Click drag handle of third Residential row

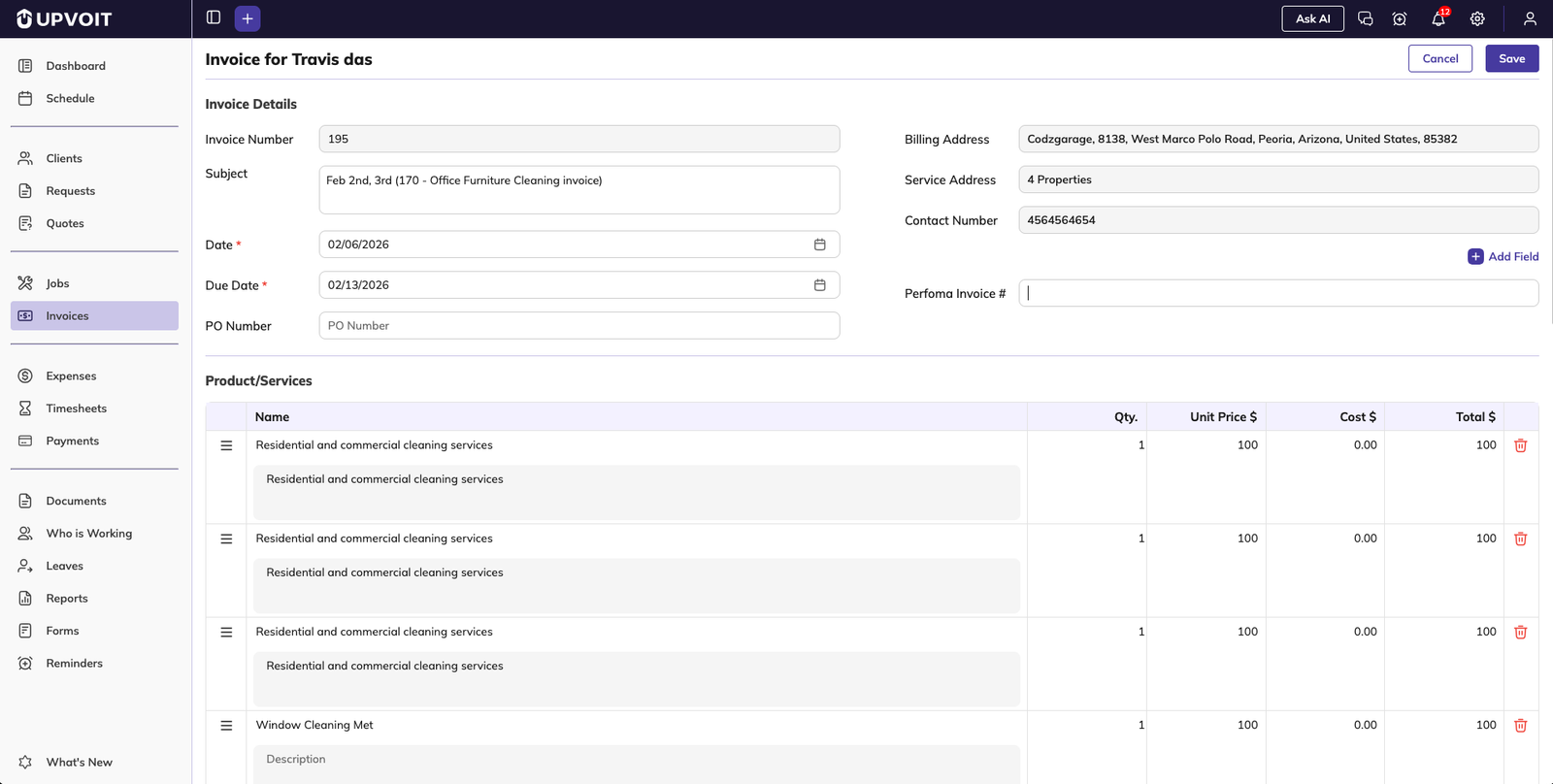click(226, 632)
